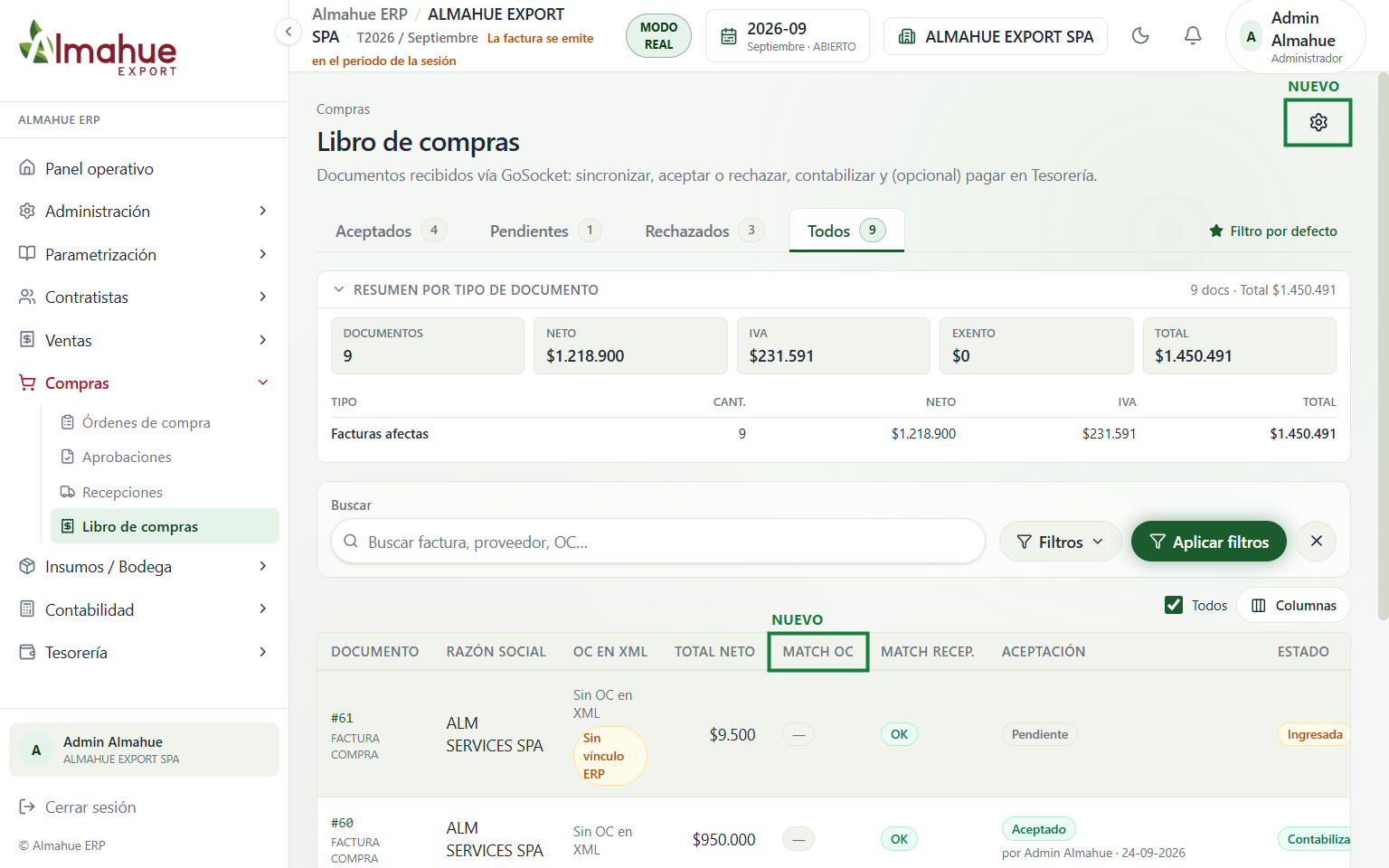This screenshot has width=1389, height=868.
Task: Open the 2026-09 period selector
Action: 788,36
